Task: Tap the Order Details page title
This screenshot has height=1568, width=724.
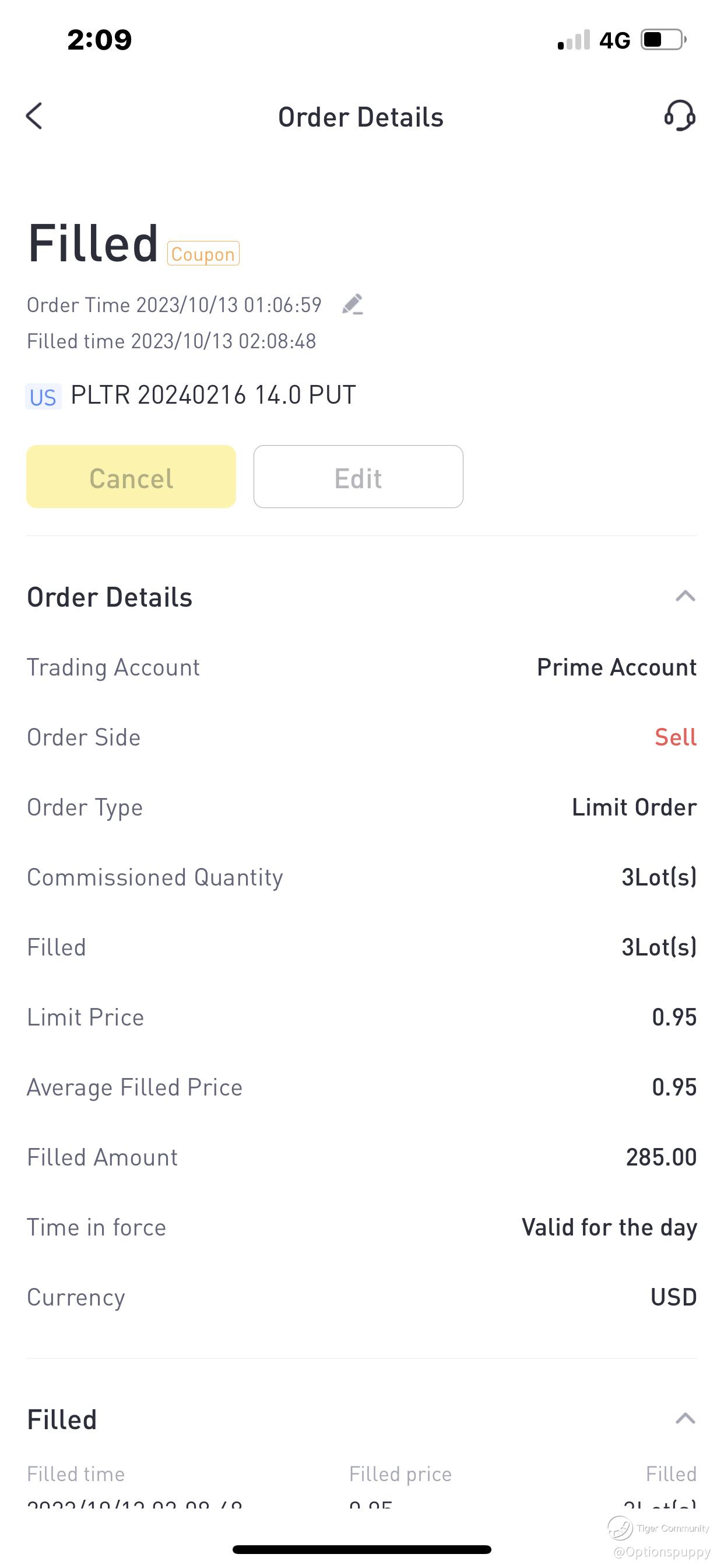Action: tap(361, 117)
